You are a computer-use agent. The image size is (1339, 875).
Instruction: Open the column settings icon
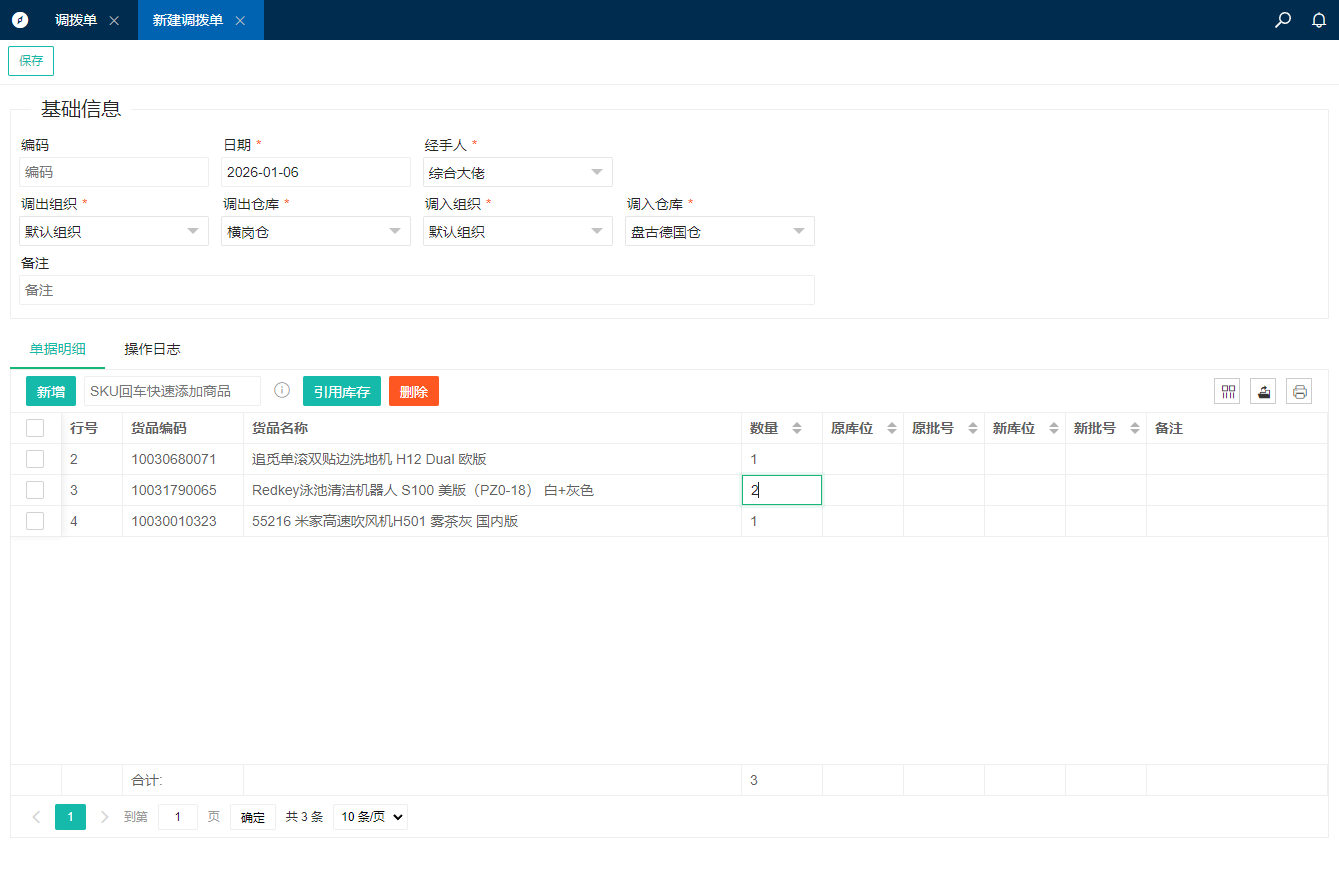1227,392
